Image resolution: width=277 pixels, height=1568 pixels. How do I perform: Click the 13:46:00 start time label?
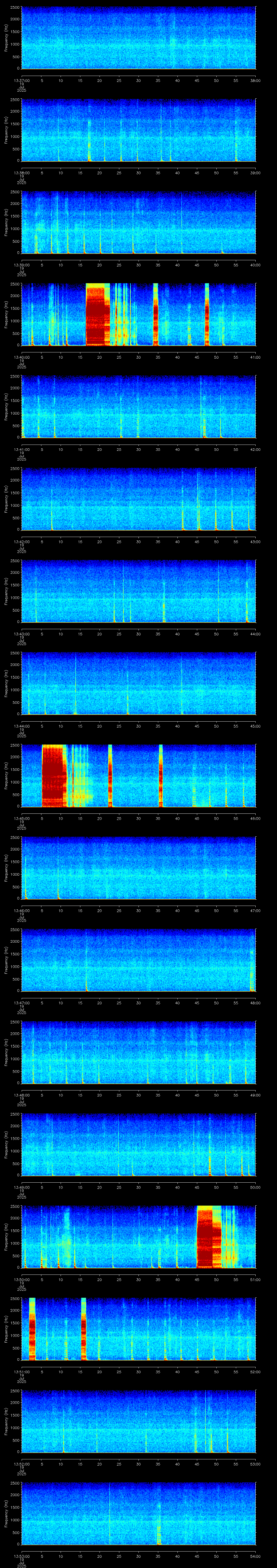tap(21, 910)
